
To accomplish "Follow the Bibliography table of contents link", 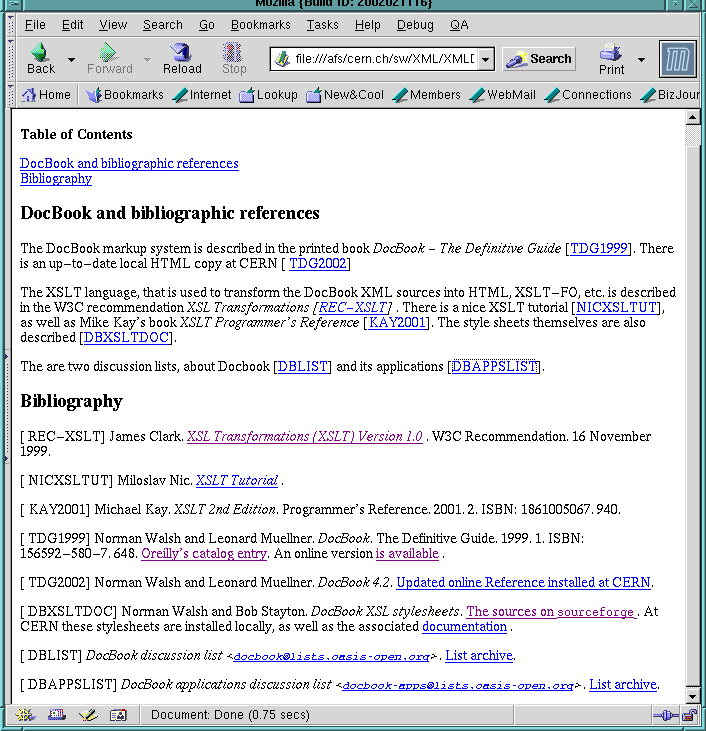I will point(56,179).
